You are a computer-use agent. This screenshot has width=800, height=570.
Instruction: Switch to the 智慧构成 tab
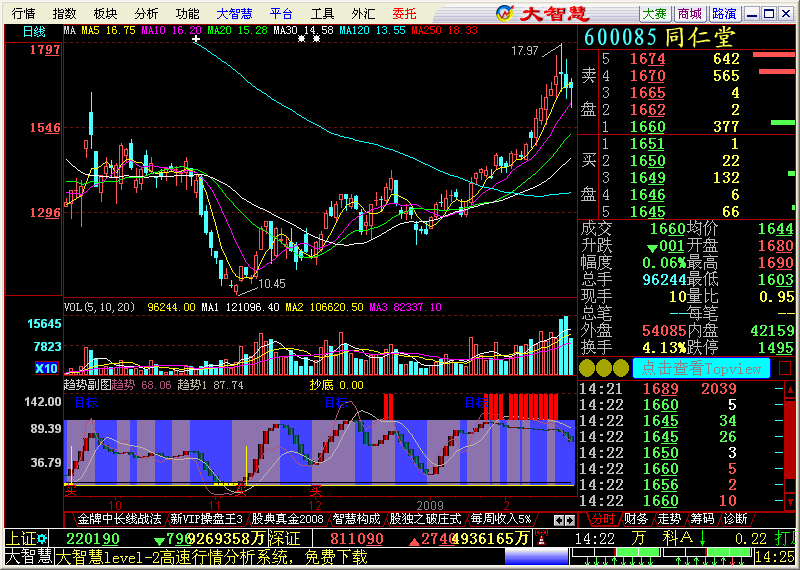tap(357, 519)
